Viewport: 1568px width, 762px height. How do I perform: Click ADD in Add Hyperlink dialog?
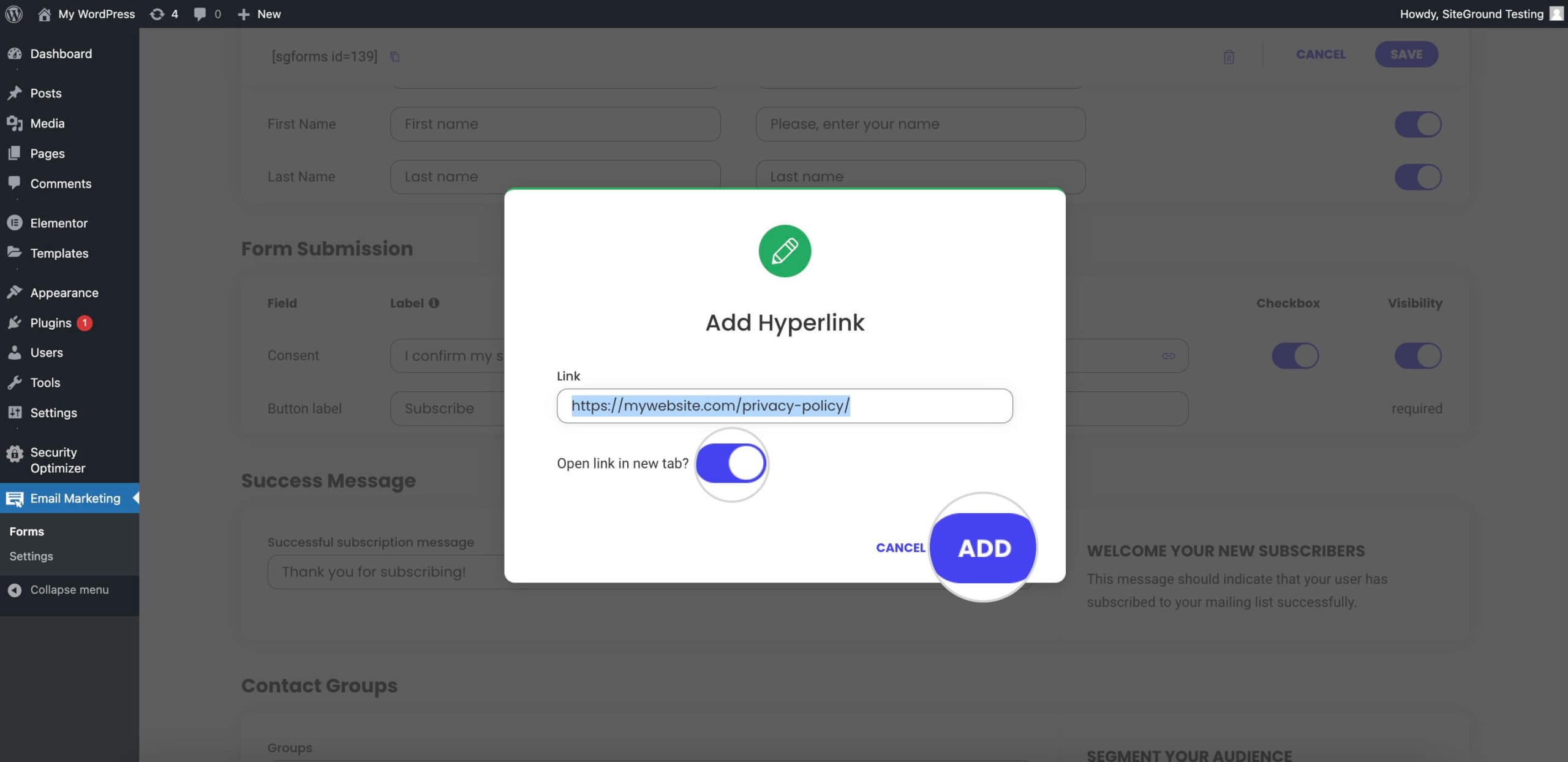(x=984, y=548)
